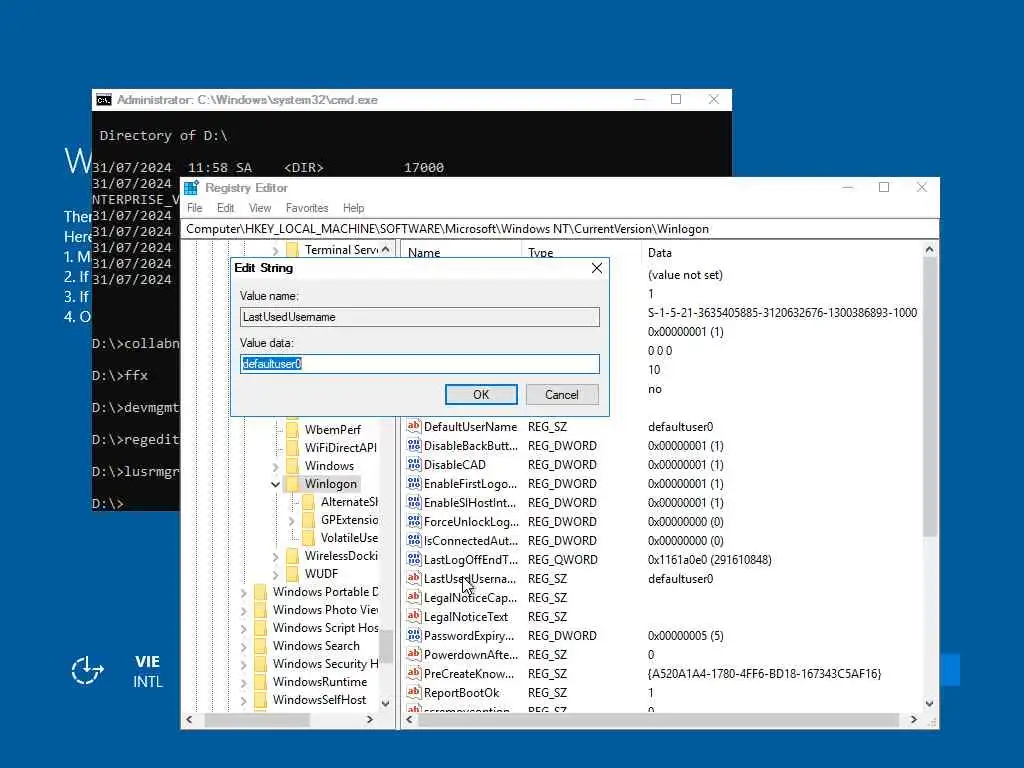Open the Help menu in Registry Editor
Screen dimensions: 1024x768
pyautogui.click(x=353, y=208)
